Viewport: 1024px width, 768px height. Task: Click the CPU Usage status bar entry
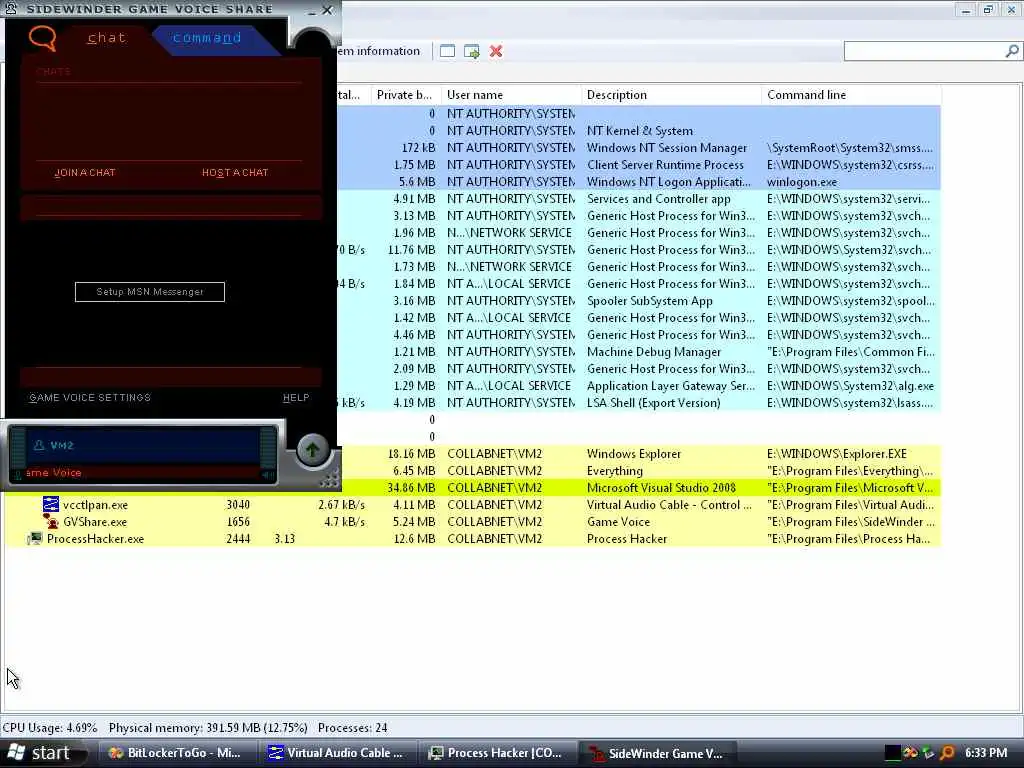[x=50, y=728]
